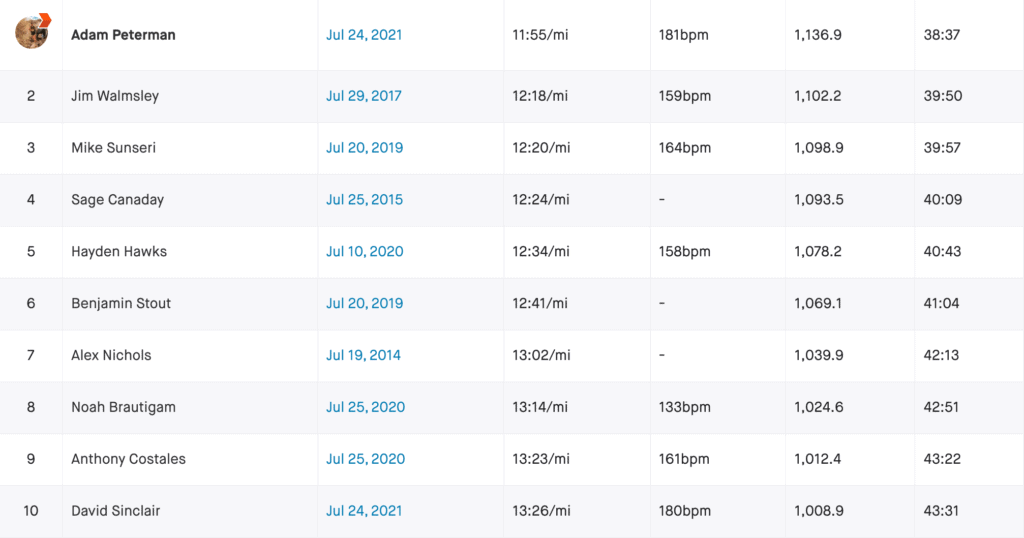
Task: Click Noah Brautigam's name in row 8
Action: point(123,407)
